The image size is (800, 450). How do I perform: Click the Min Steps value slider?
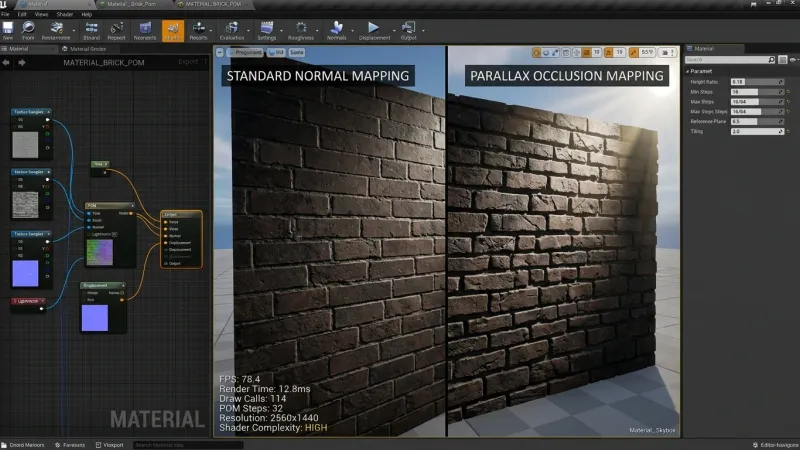click(x=757, y=92)
